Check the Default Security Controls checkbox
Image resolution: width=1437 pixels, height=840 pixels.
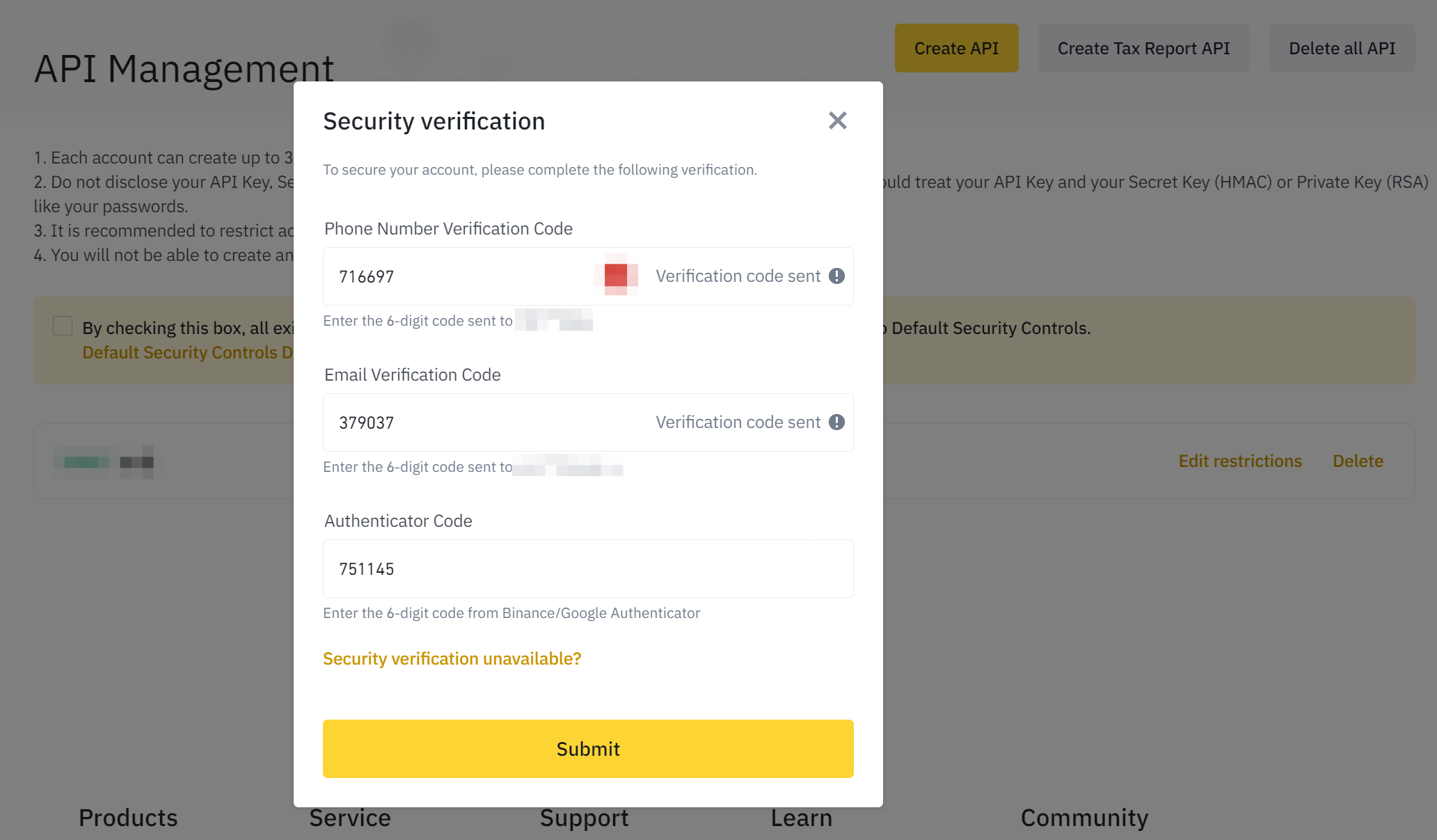click(62, 326)
